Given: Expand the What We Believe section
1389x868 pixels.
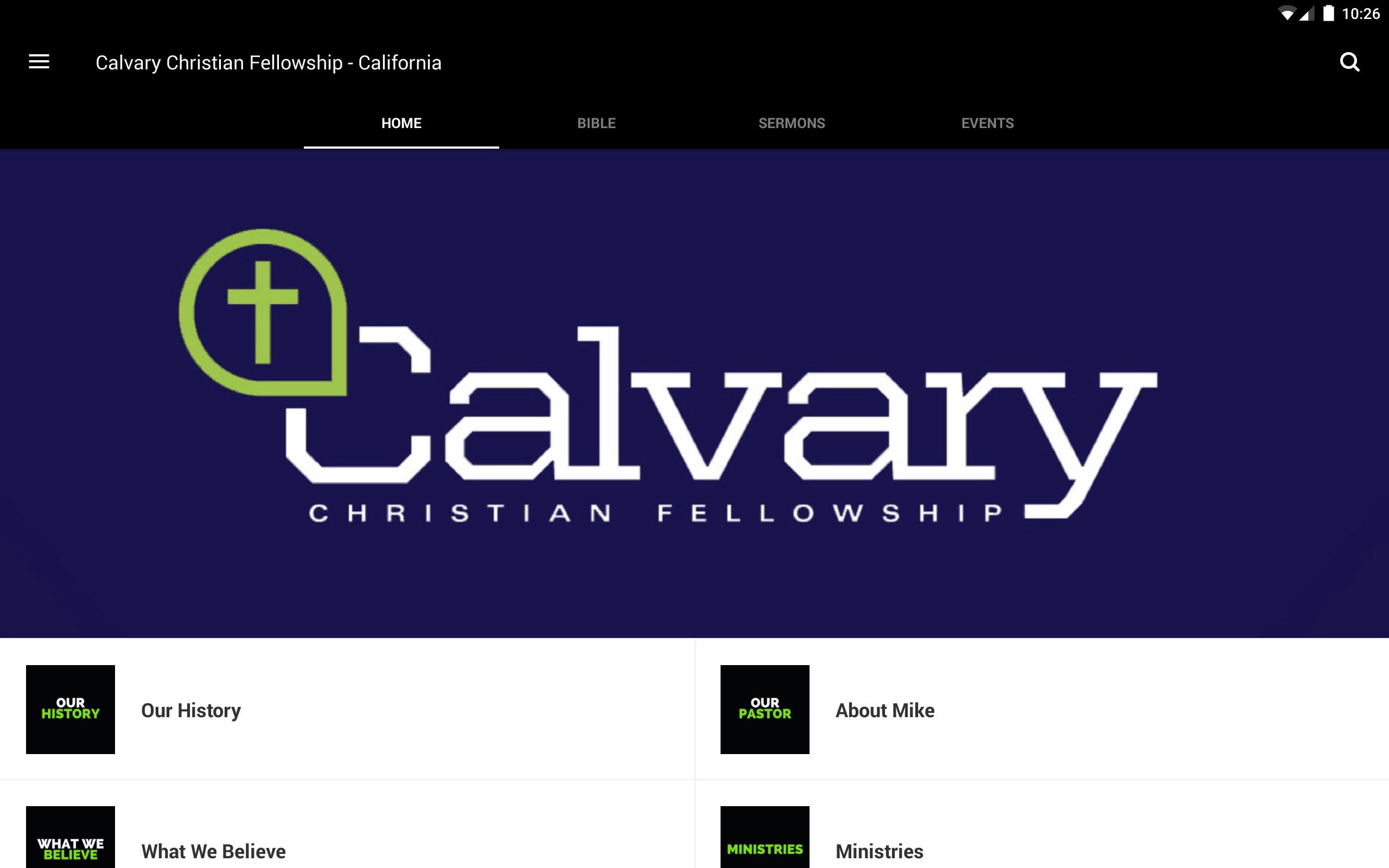Looking at the screenshot, I should (x=215, y=851).
